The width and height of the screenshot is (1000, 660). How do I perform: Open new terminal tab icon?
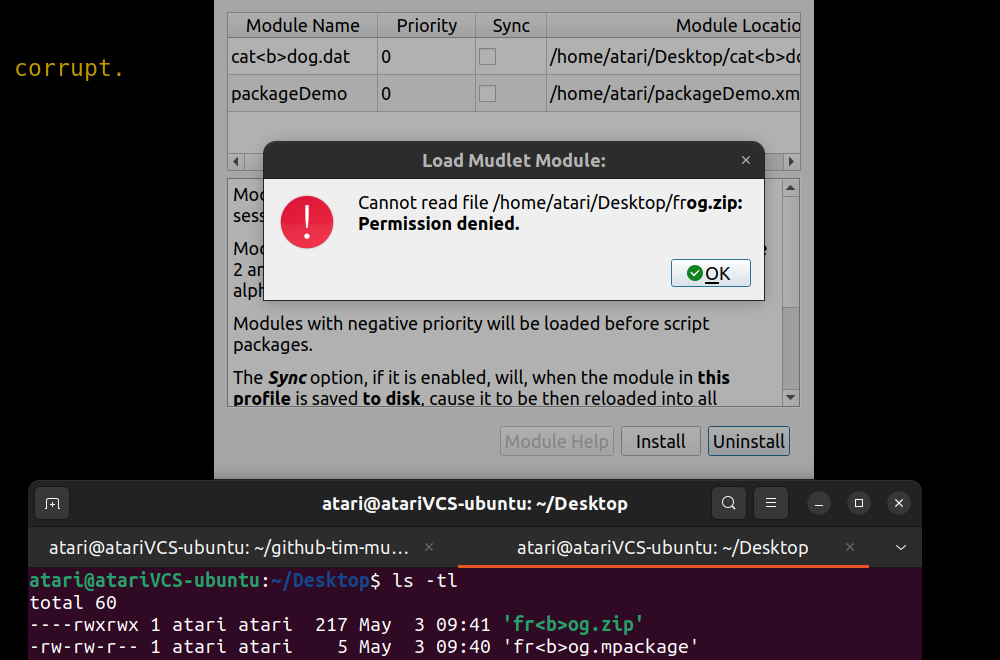52,504
